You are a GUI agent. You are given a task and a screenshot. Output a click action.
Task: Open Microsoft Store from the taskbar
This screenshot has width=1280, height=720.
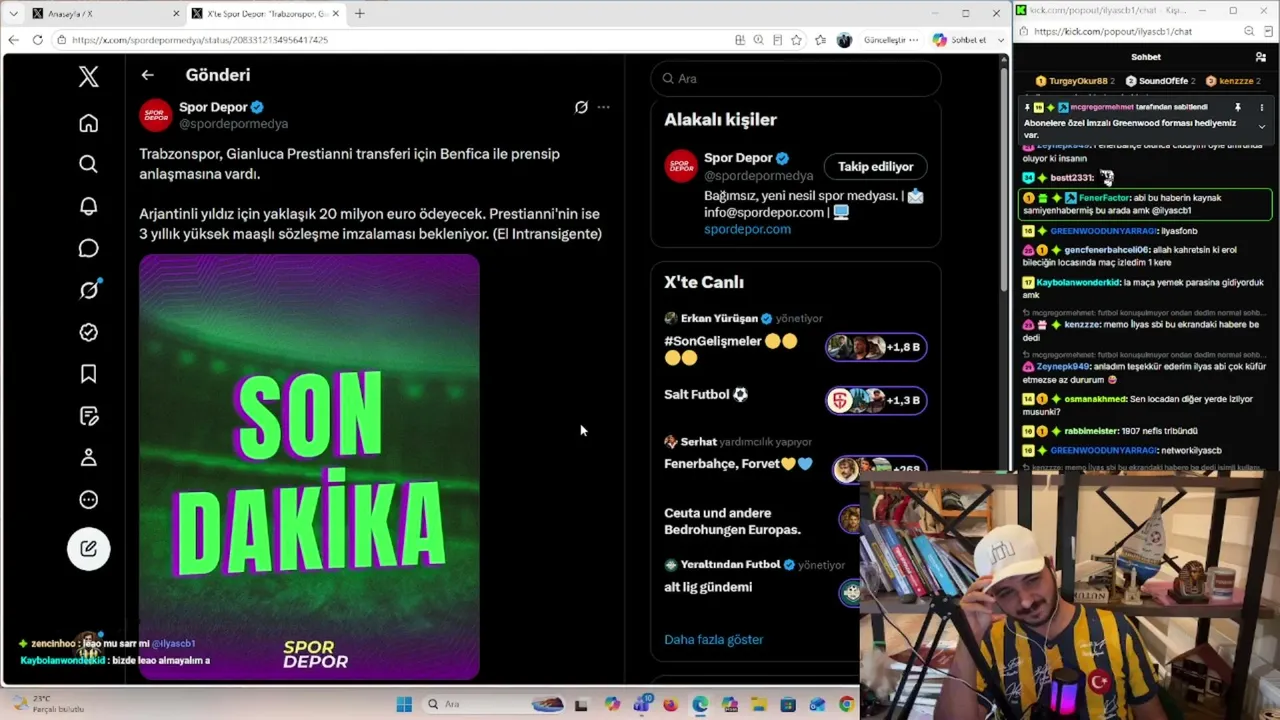click(788, 704)
